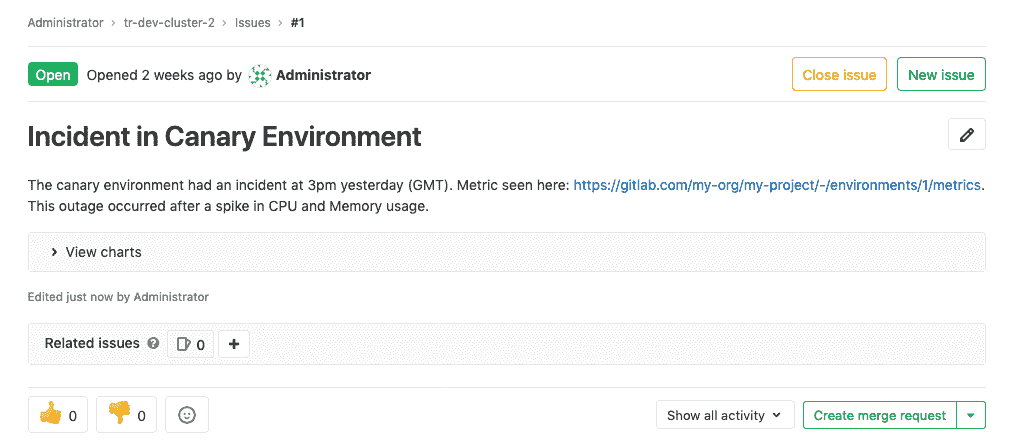Image resolution: width=1013 pixels, height=440 pixels.
Task: Open tr-dev-cluster-2 in the breadcrumb
Action: [x=169, y=22]
